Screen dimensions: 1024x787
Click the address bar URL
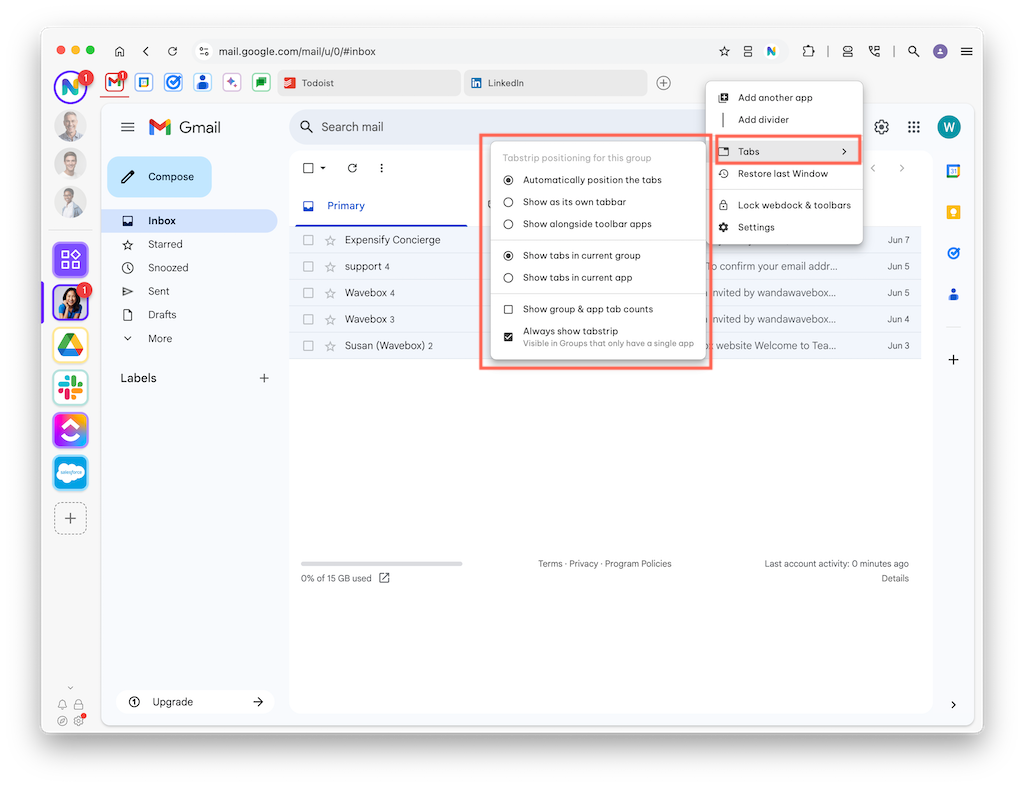point(296,51)
